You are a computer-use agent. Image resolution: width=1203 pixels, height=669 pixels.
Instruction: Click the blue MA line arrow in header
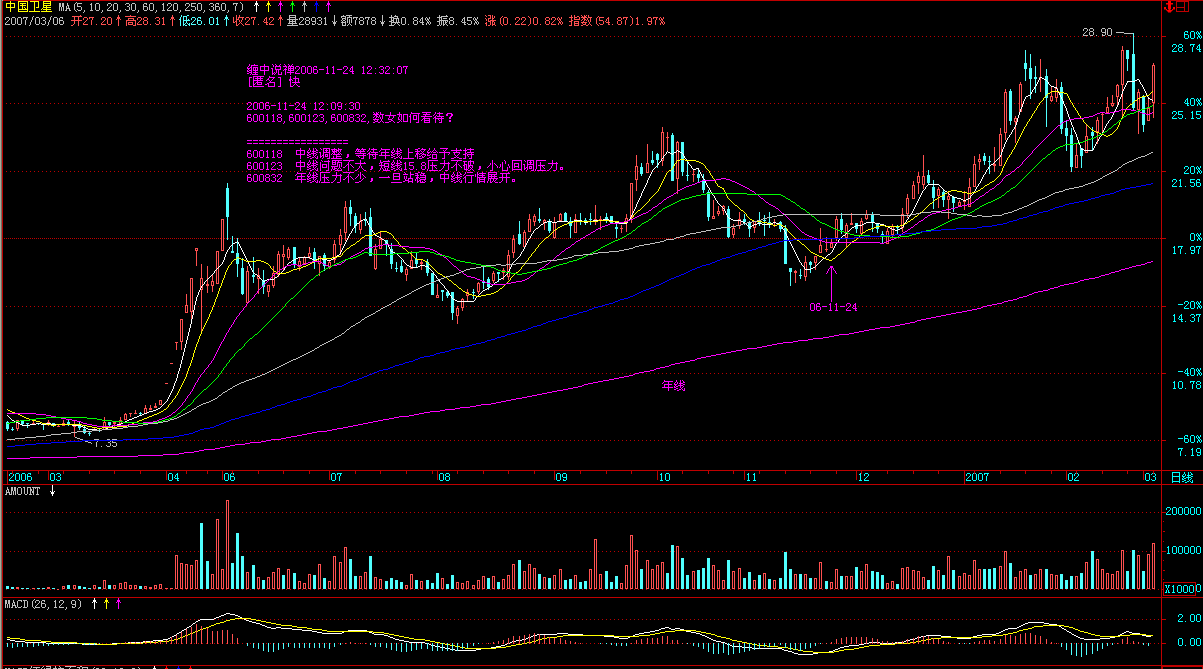(x=315, y=6)
